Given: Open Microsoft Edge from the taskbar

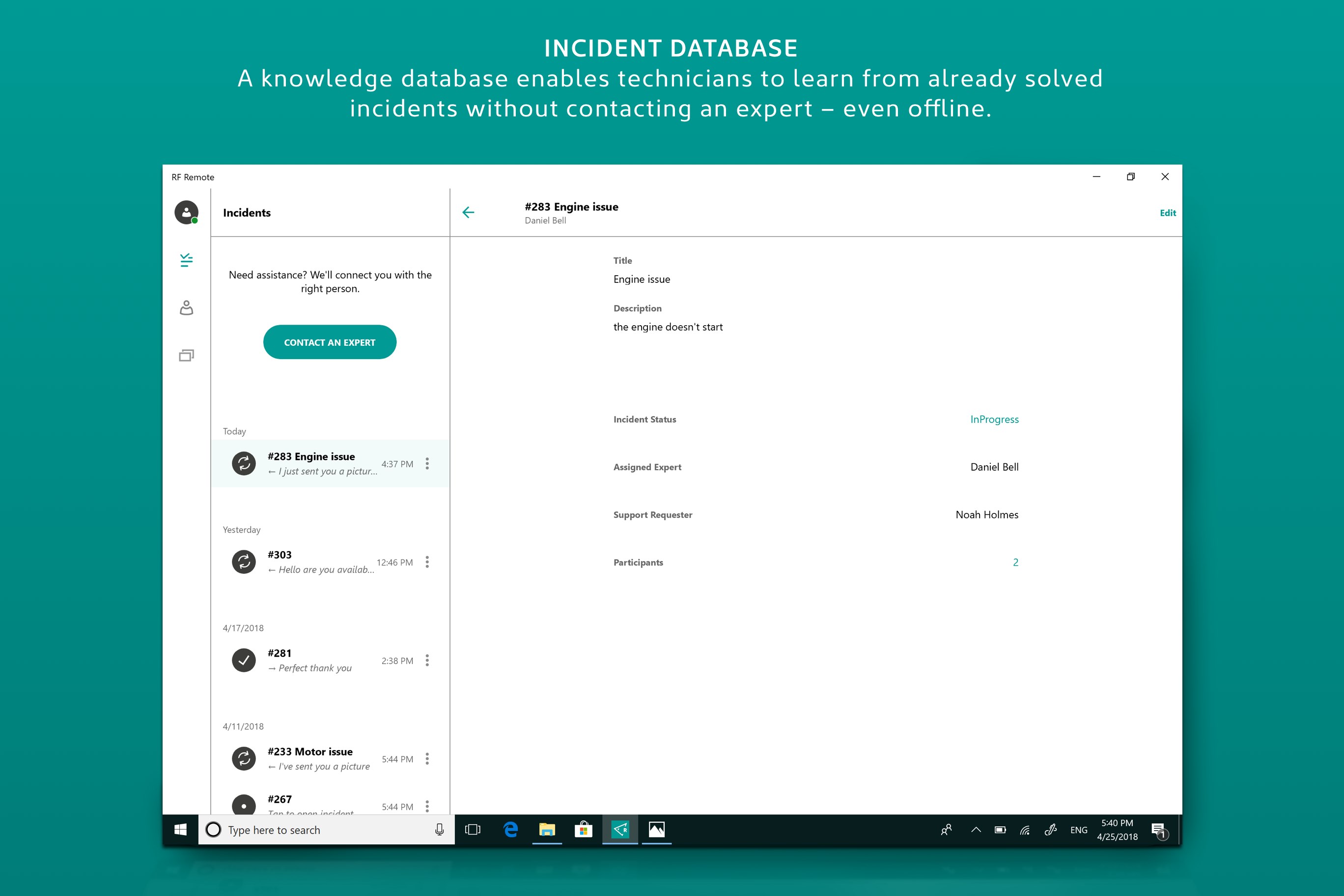Looking at the screenshot, I should 510,829.
